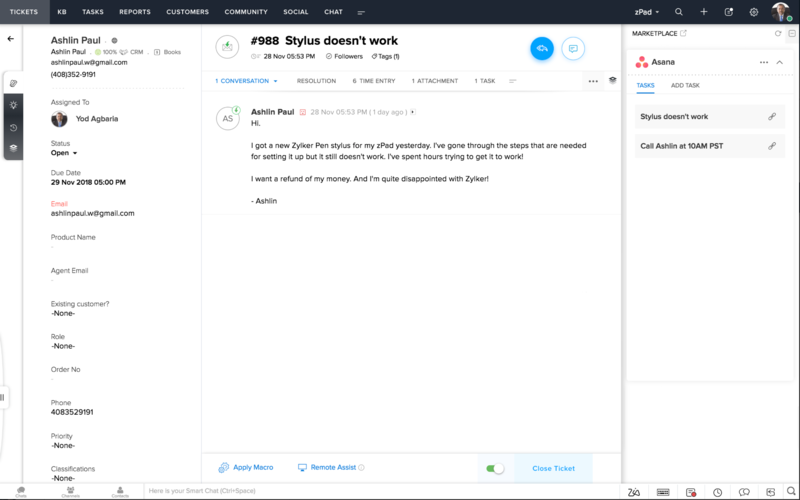Refresh the Marketplace panel

coord(778,34)
